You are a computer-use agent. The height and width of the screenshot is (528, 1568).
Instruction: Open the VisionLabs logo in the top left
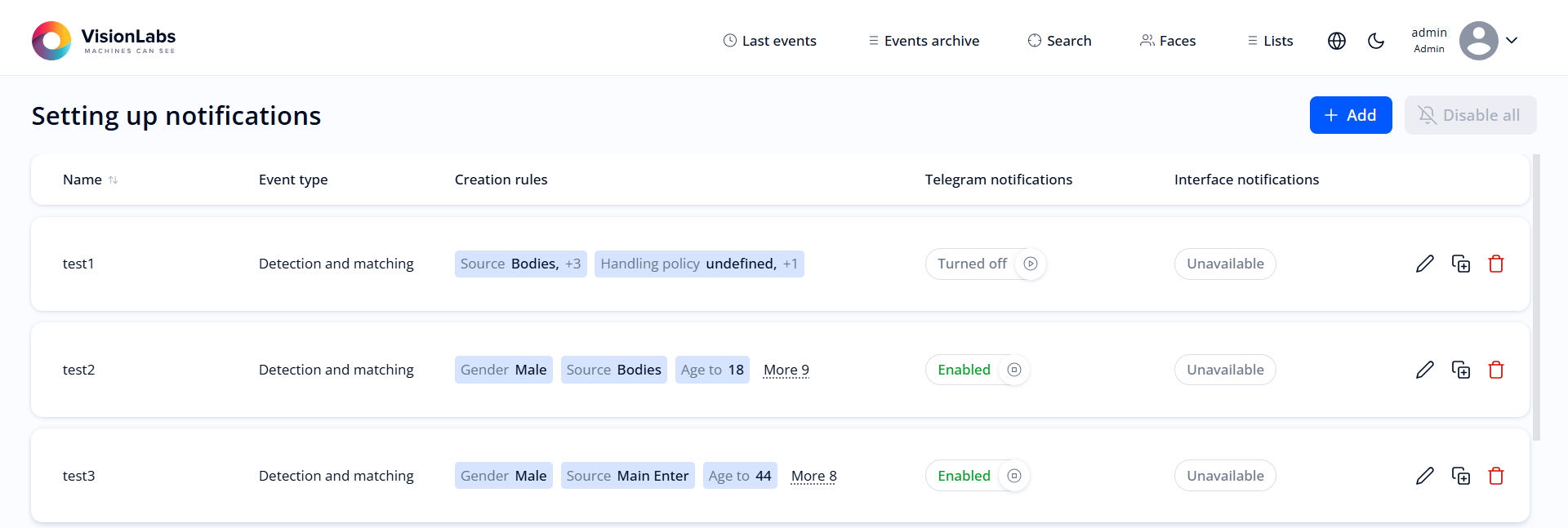coord(103,40)
